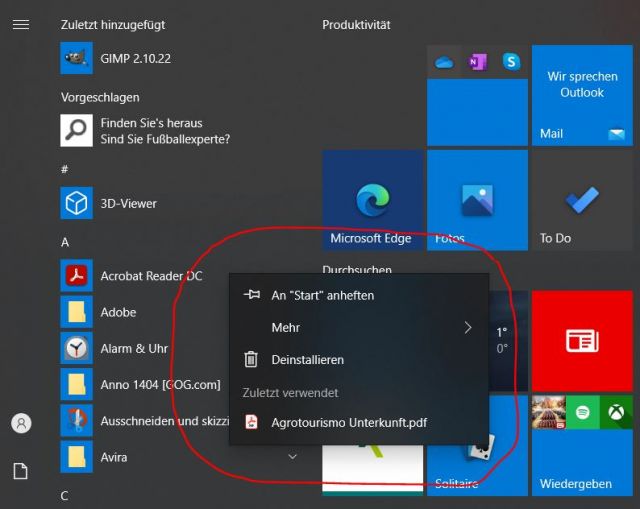
Task: Open the Fotos tile
Action: (x=477, y=200)
